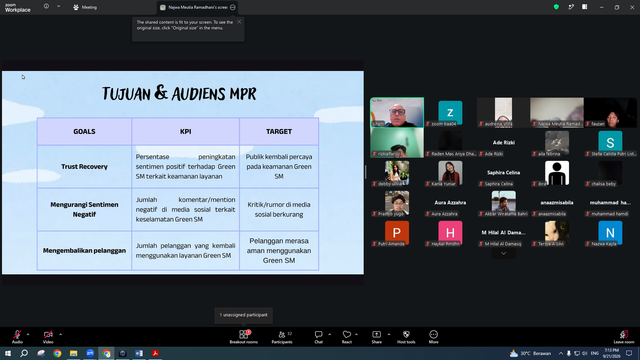Select the zoom baa04 participant tile

point(450,112)
